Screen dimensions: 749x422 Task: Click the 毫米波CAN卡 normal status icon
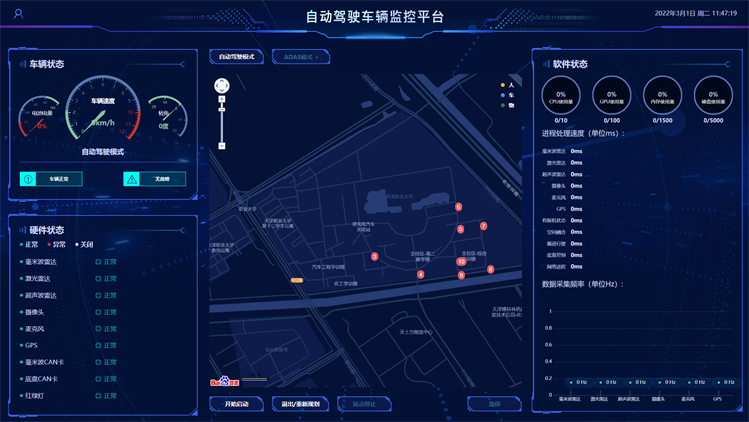pyautogui.click(x=98, y=362)
